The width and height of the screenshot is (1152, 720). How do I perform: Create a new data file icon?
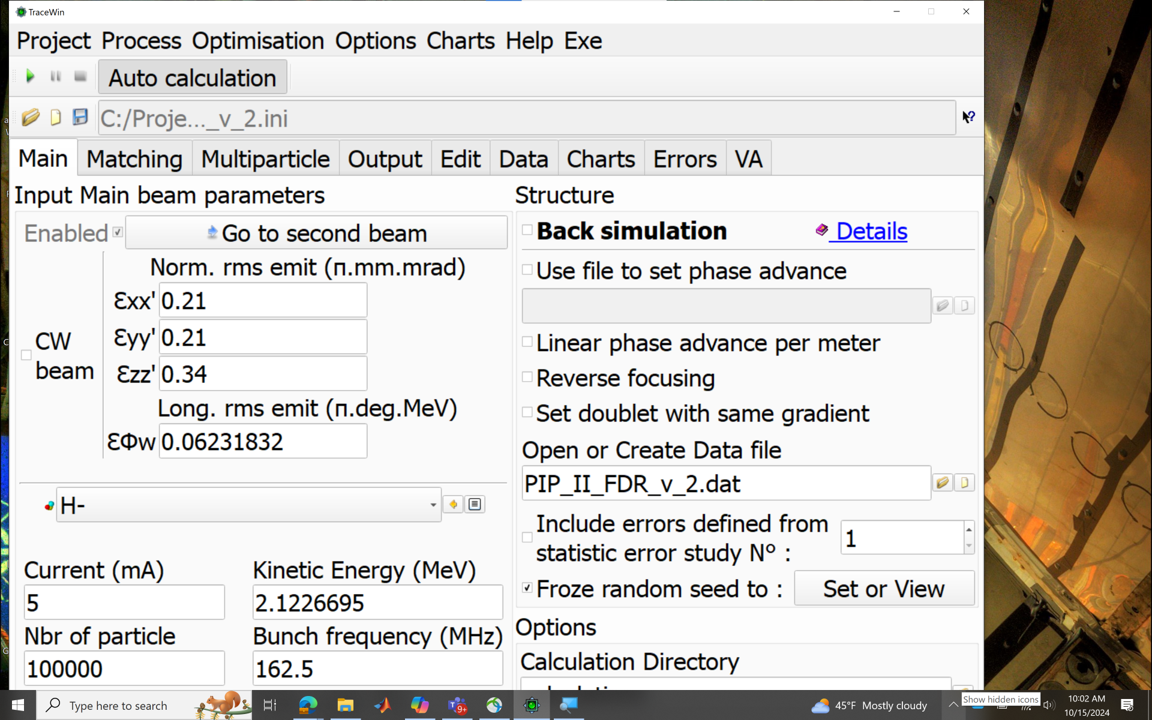pyautogui.click(x=965, y=483)
